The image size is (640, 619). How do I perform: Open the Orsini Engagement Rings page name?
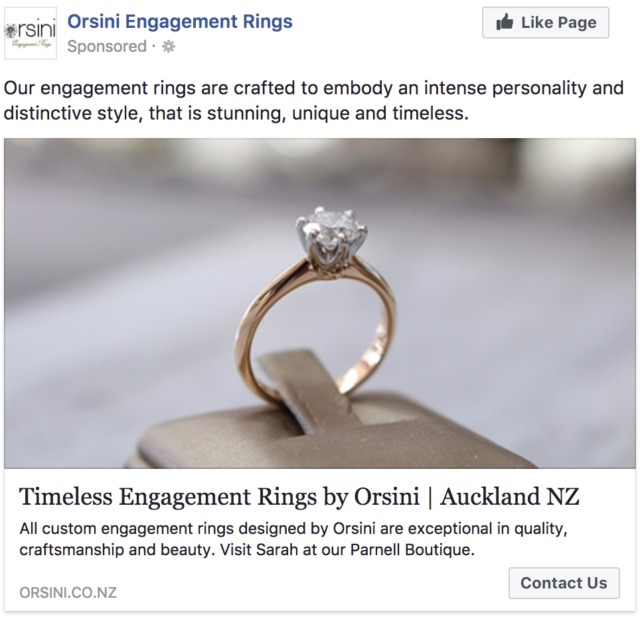[180, 21]
